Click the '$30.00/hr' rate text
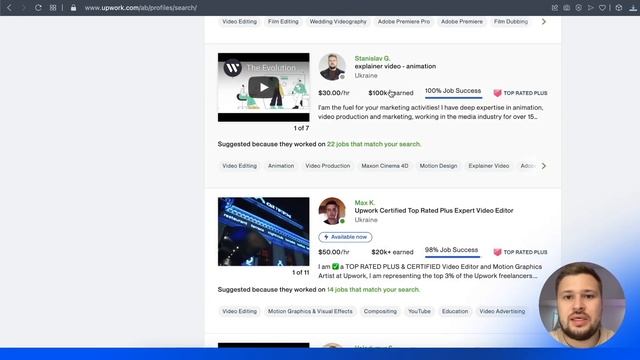 (334, 93)
